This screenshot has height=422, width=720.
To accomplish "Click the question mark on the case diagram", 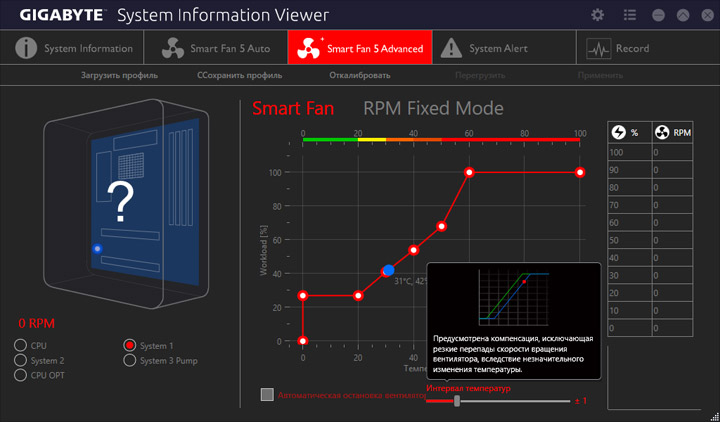I will click(x=120, y=201).
